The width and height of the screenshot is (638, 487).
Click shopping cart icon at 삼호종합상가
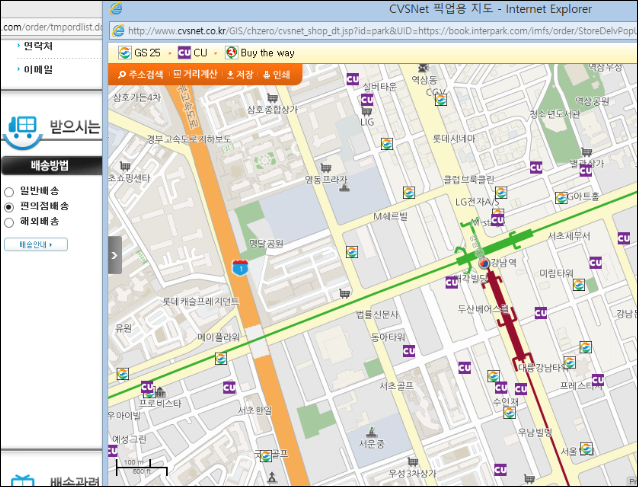pyautogui.click(x=272, y=98)
